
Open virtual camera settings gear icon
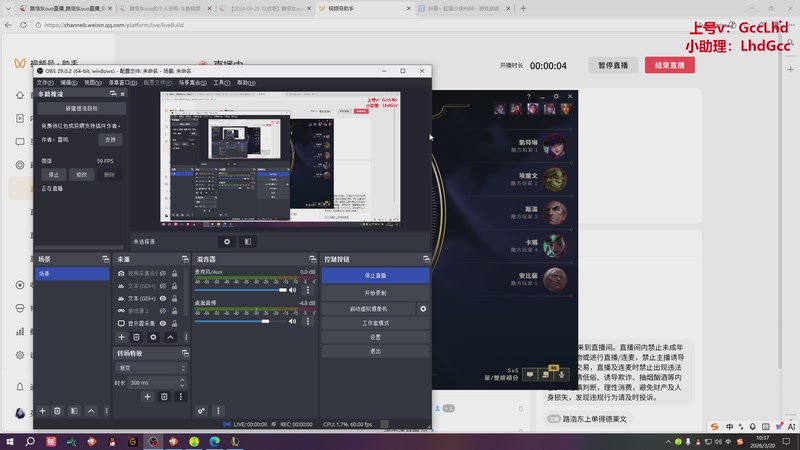(423, 309)
